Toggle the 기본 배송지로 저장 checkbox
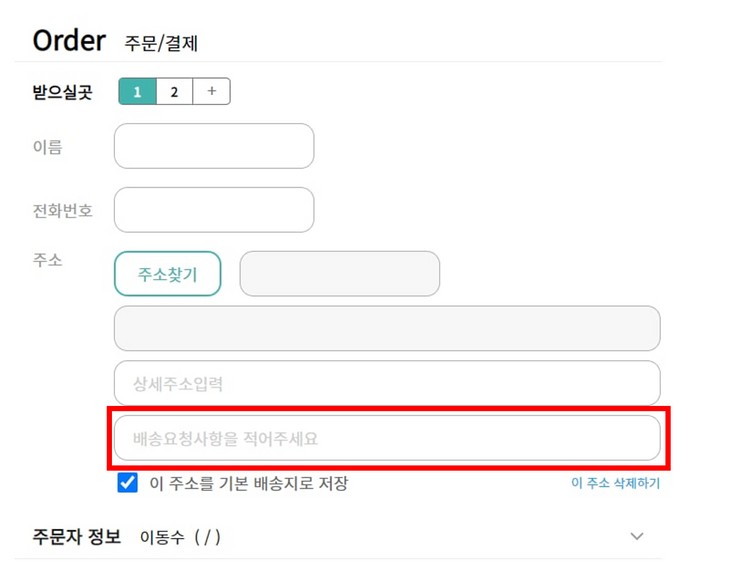 click(127, 483)
